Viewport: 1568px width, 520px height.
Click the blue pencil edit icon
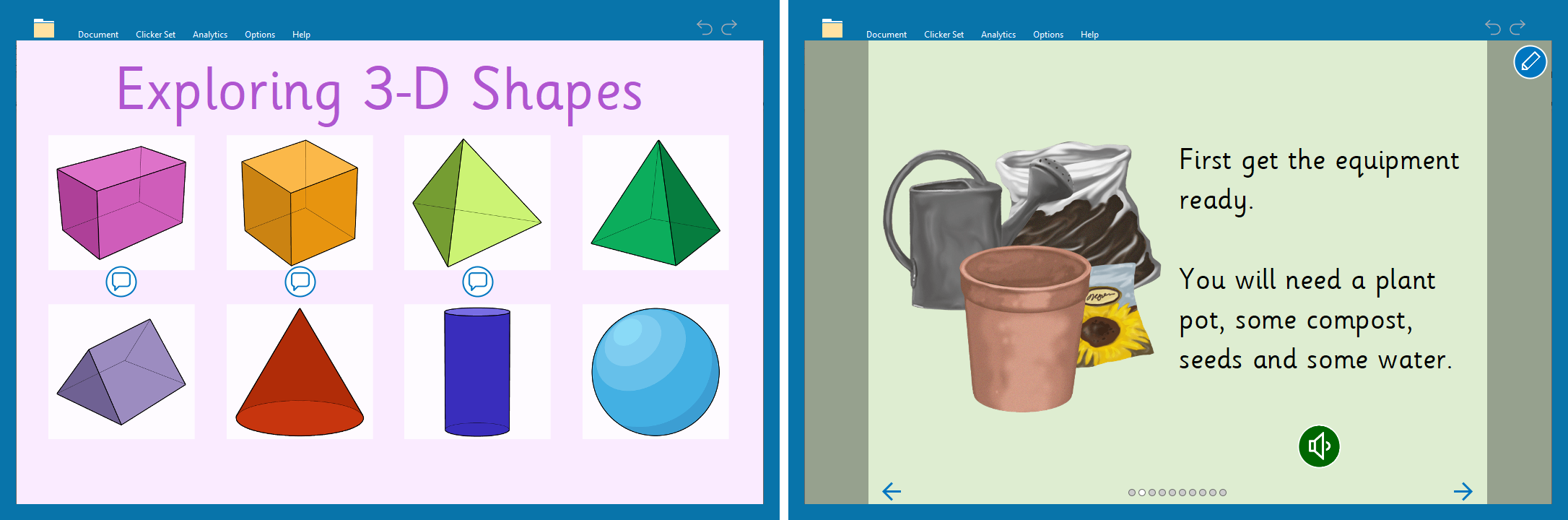[1530, 62]
